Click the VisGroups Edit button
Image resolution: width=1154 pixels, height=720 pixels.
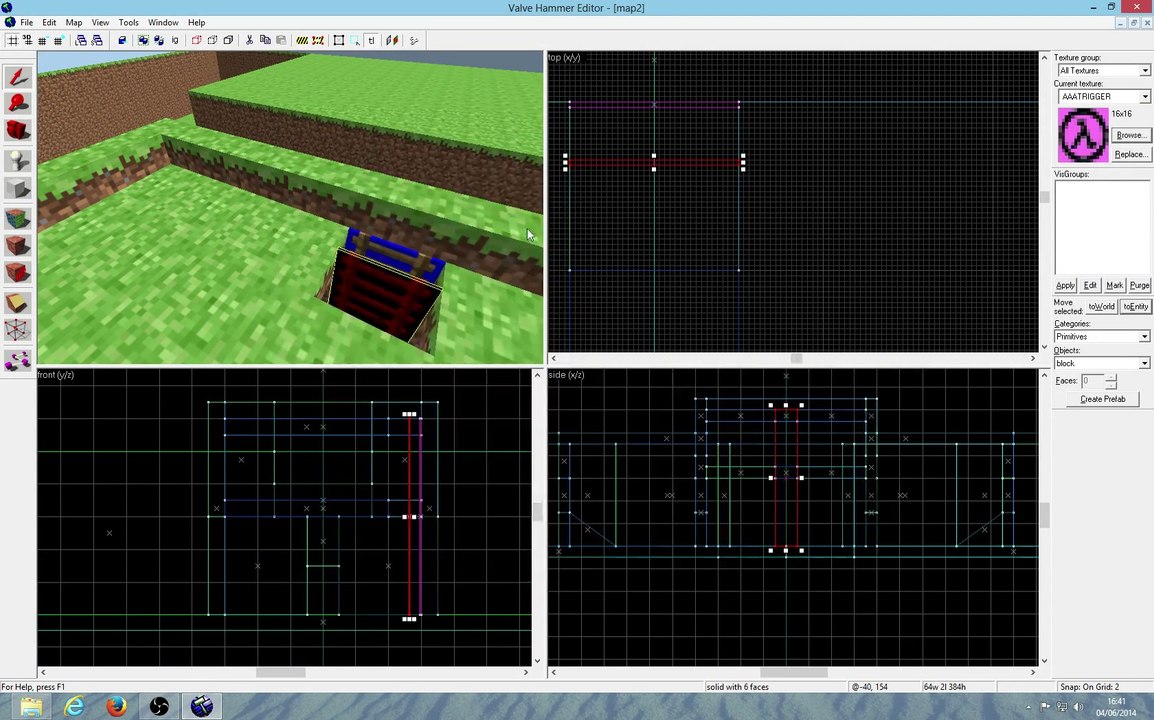[x=1090, y=285]
